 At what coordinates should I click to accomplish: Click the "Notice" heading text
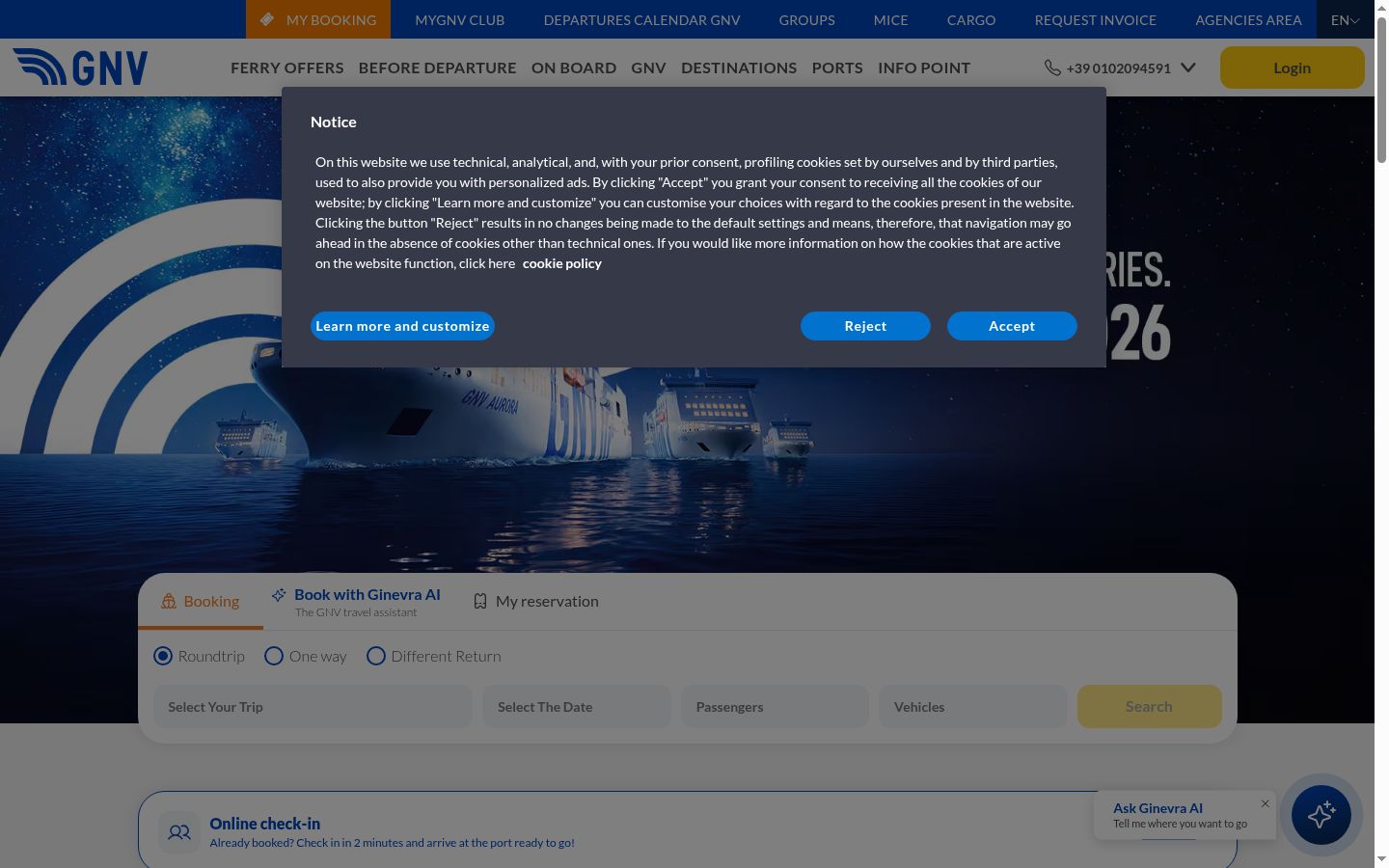[334, 122]
